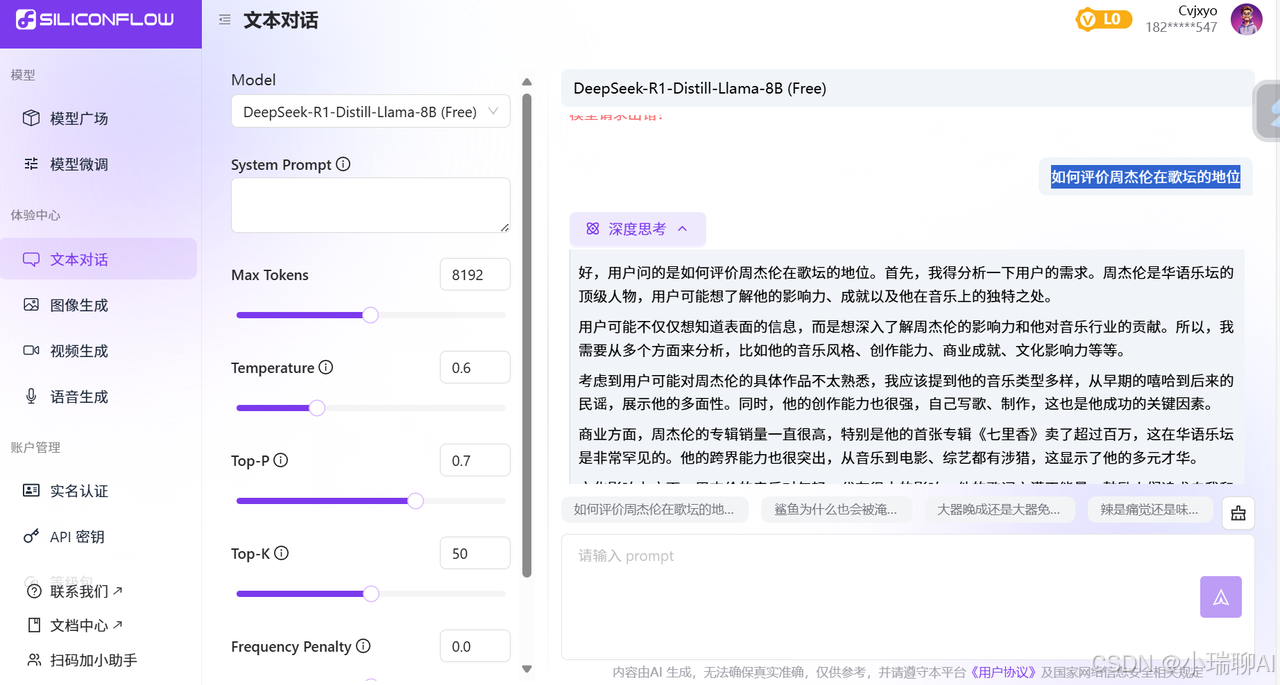
Task: Click Top-K value field 50
Action: click(x=475, y=554)
